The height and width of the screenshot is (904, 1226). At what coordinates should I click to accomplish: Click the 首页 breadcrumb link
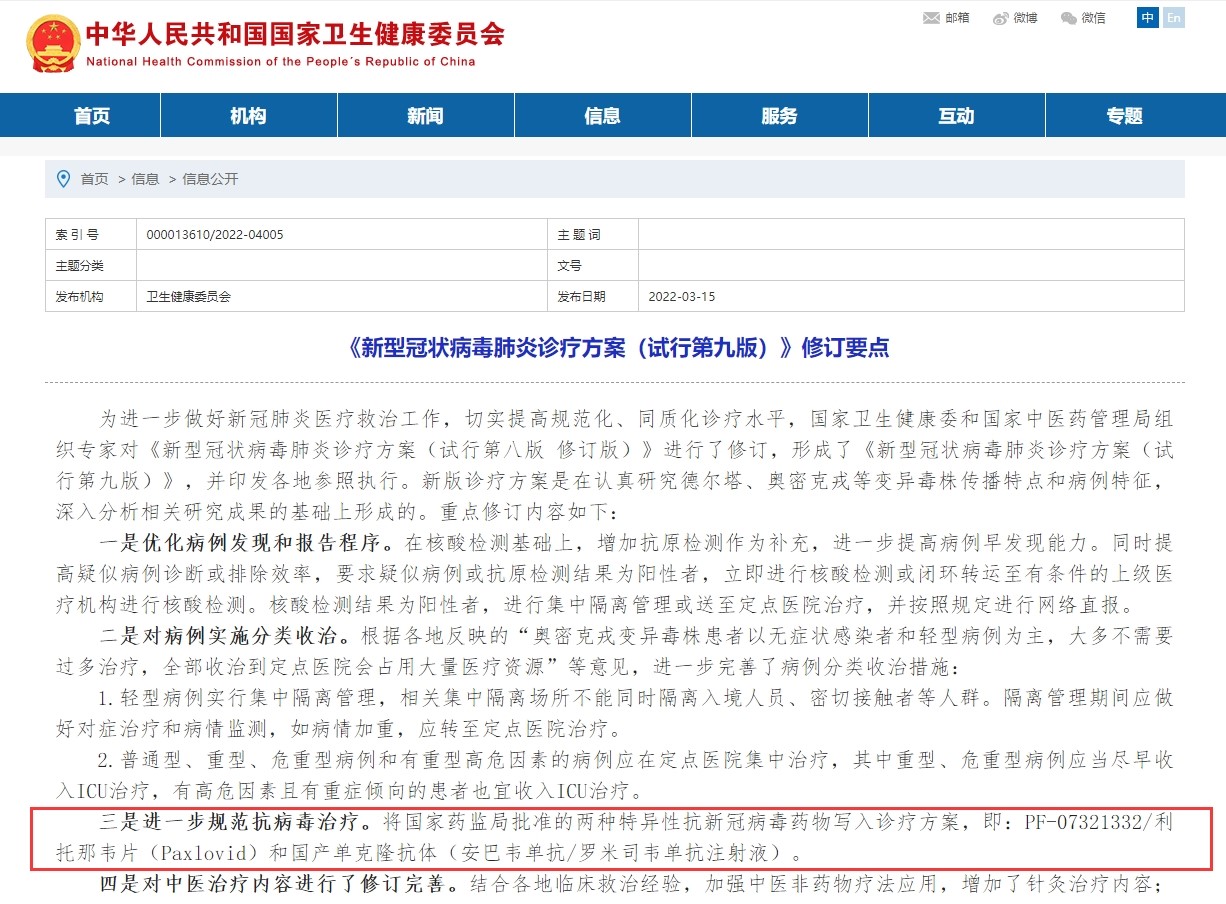95,179
